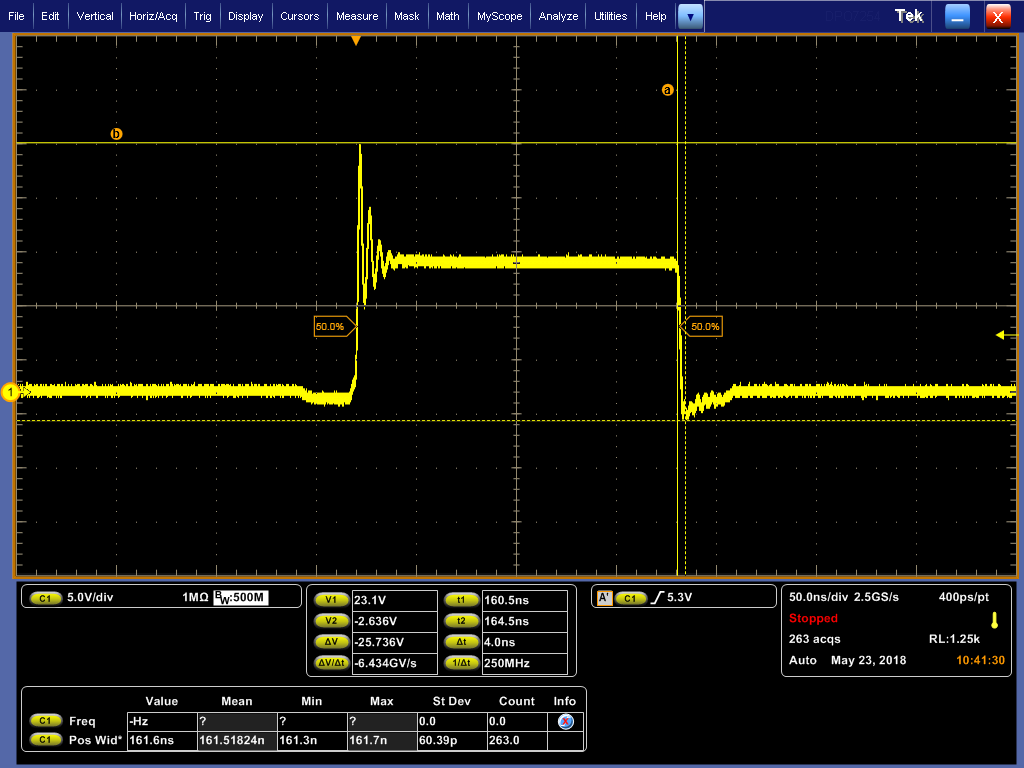Click the rising edge trigger slope icon

pos(657,598)
